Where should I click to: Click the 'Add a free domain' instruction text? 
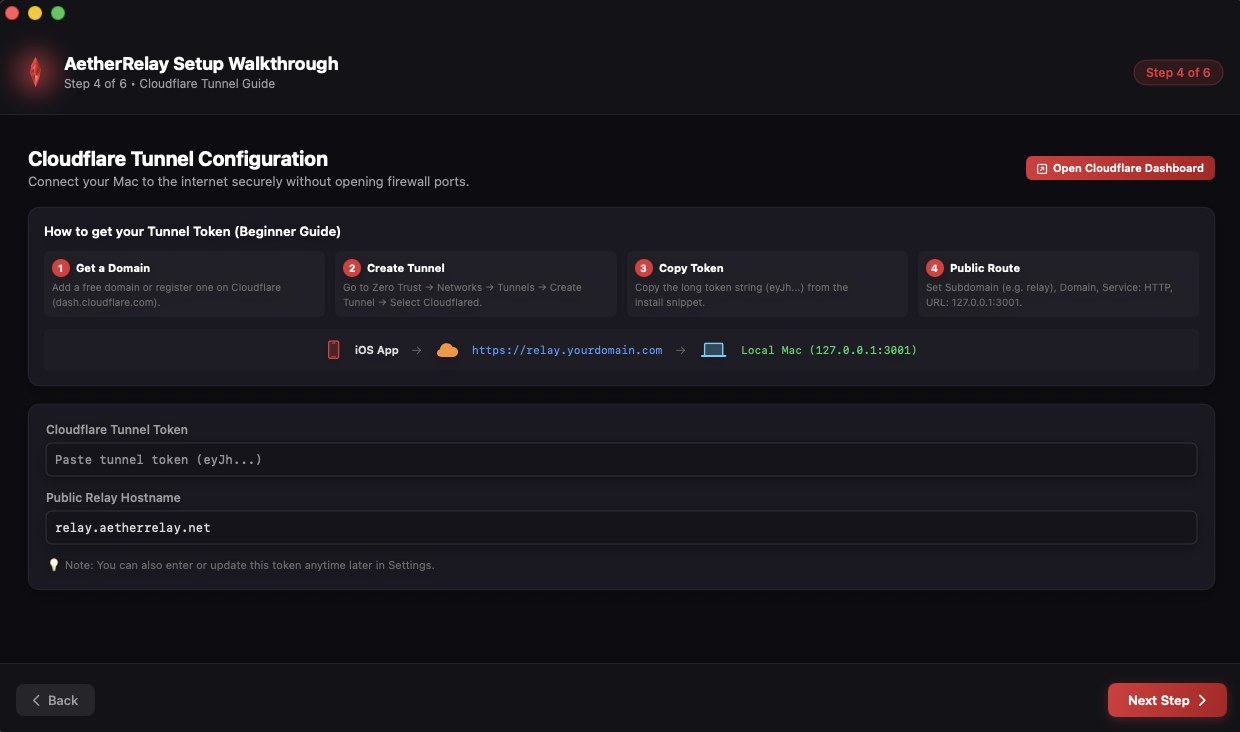click(167, 295)
